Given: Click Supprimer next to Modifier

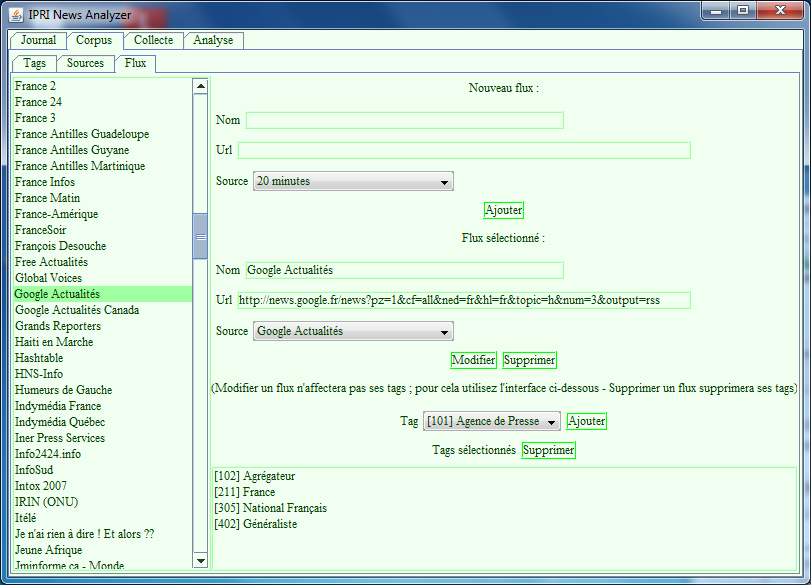Looking at the screenshot, I should [x=529, y=360].
